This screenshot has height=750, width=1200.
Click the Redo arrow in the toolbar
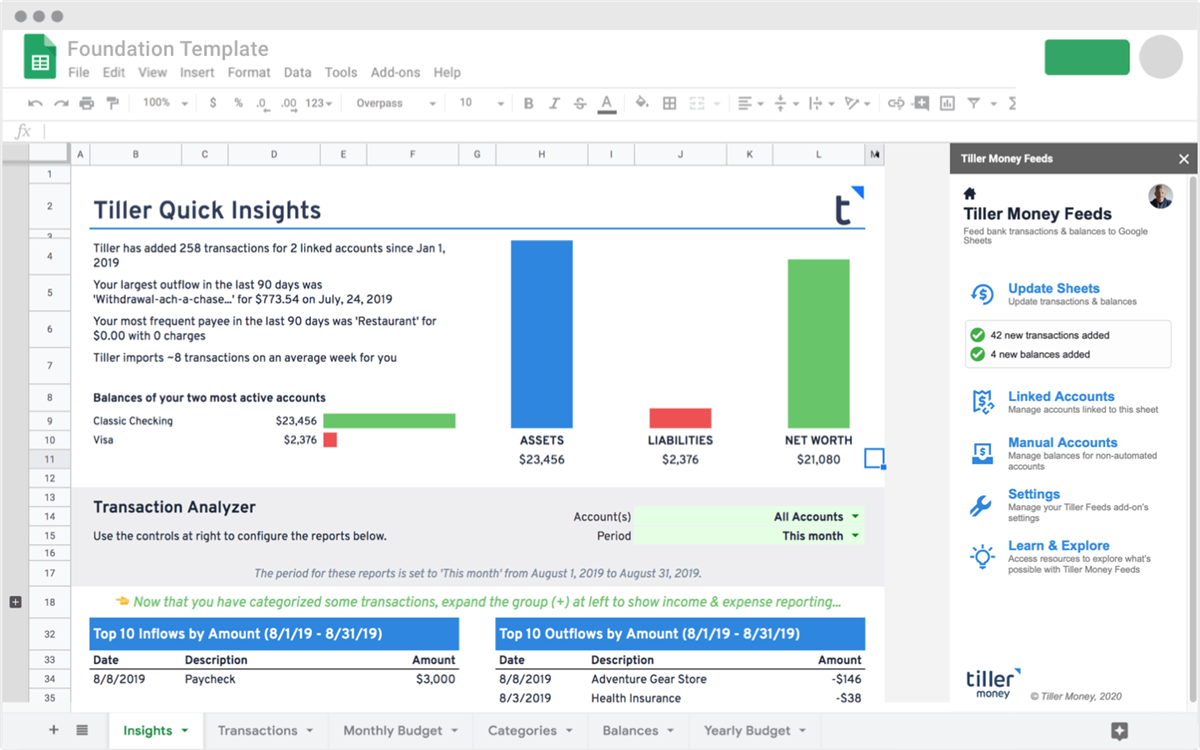[x=61, y=103]
